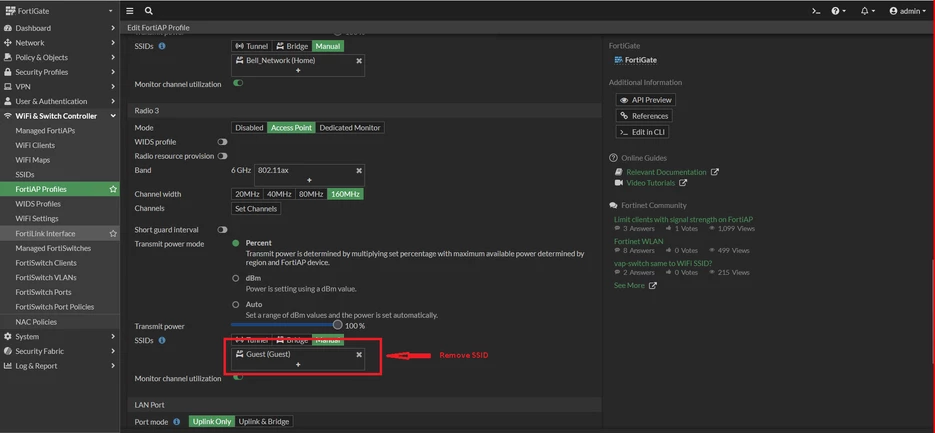The image size is (935, 433).
Task: Open the help question mark menu
Action: point(838,11)
